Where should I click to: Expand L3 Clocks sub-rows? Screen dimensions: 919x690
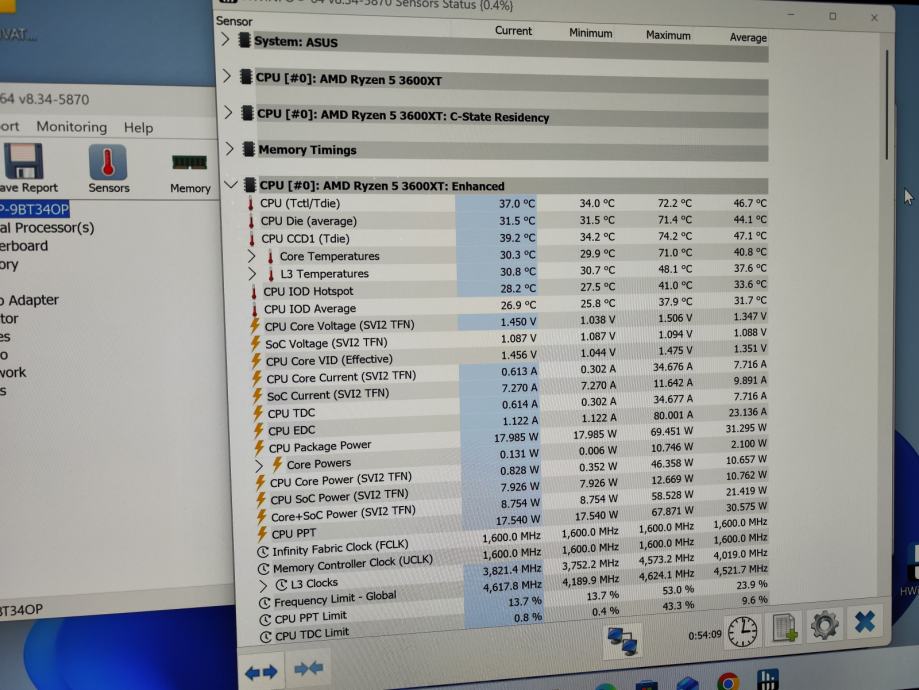tap(263, 585)
